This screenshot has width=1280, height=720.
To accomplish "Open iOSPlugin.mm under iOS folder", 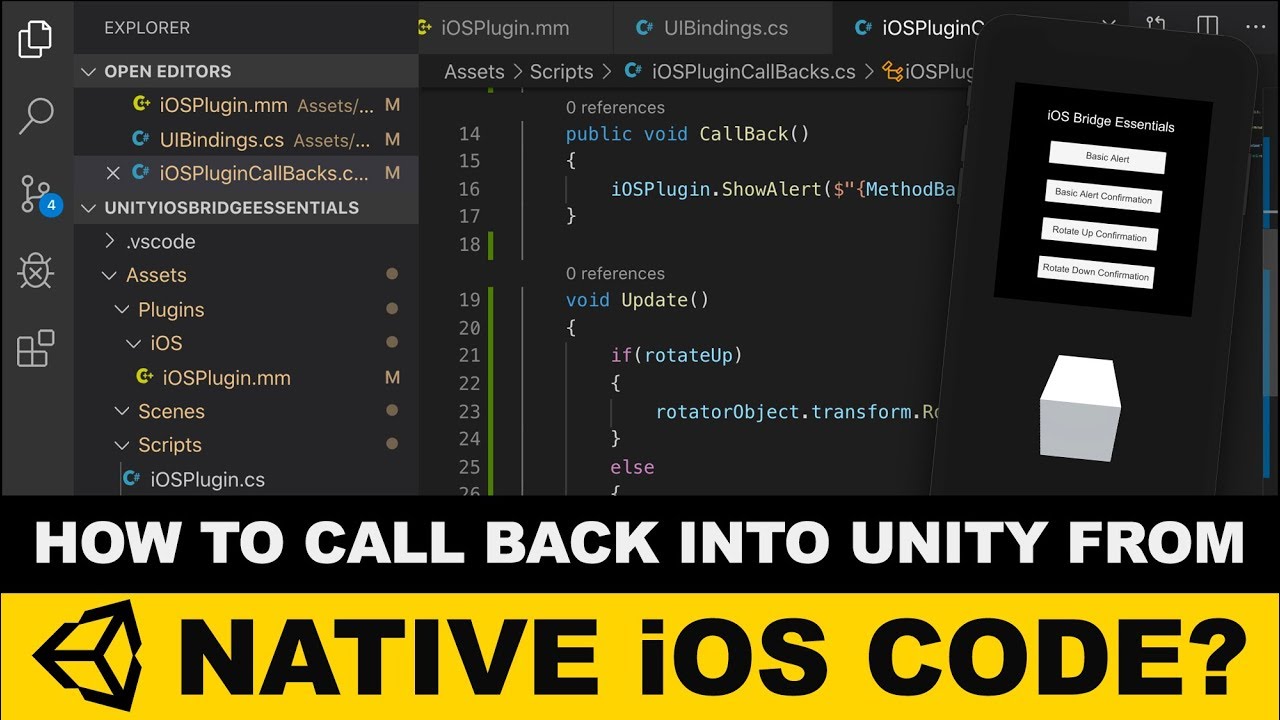I will click(226, 378).
